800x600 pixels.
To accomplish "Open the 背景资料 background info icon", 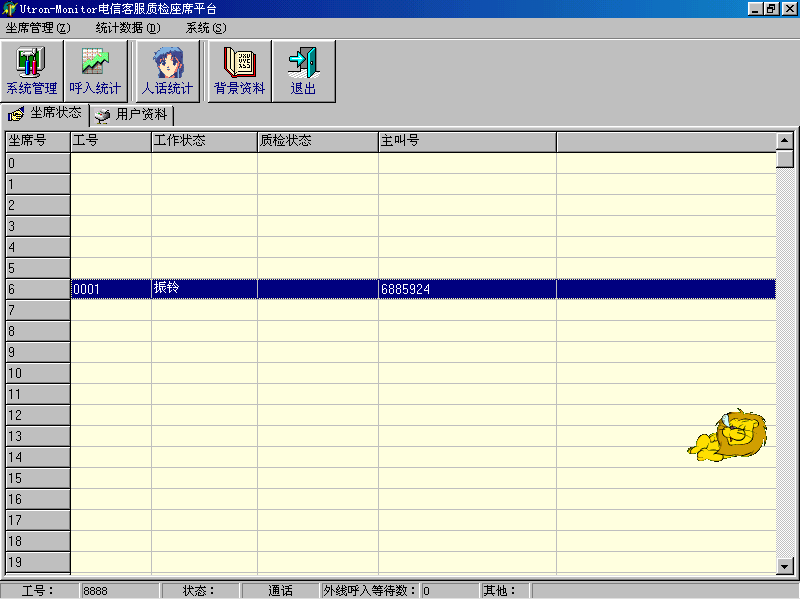I will tap(239, 70).
